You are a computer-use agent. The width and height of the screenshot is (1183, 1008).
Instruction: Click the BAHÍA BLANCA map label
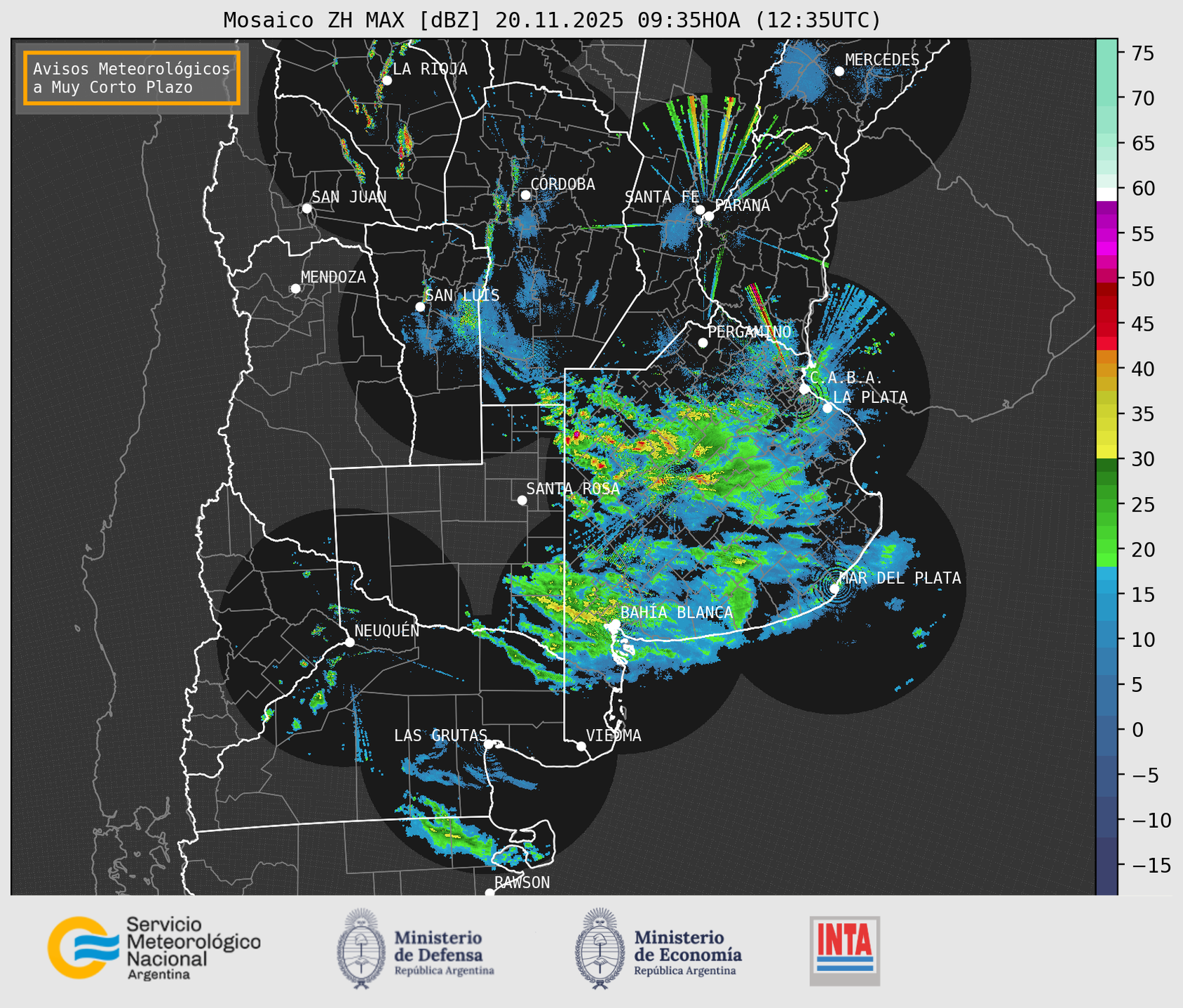tap(677, 612)
